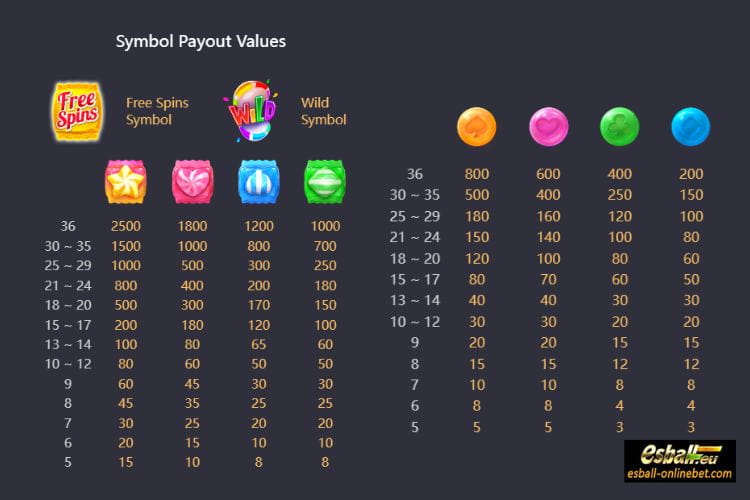Click the green club ball icon
This screenshot has width=750, height=500.
coord(619,126)
